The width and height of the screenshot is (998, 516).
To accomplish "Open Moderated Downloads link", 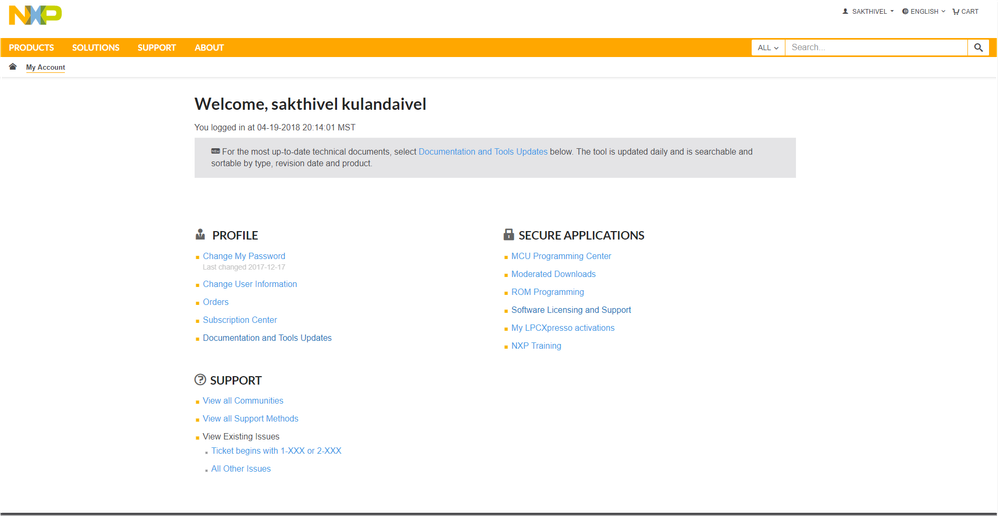I will pyautogui.click(x=554, y=274).
